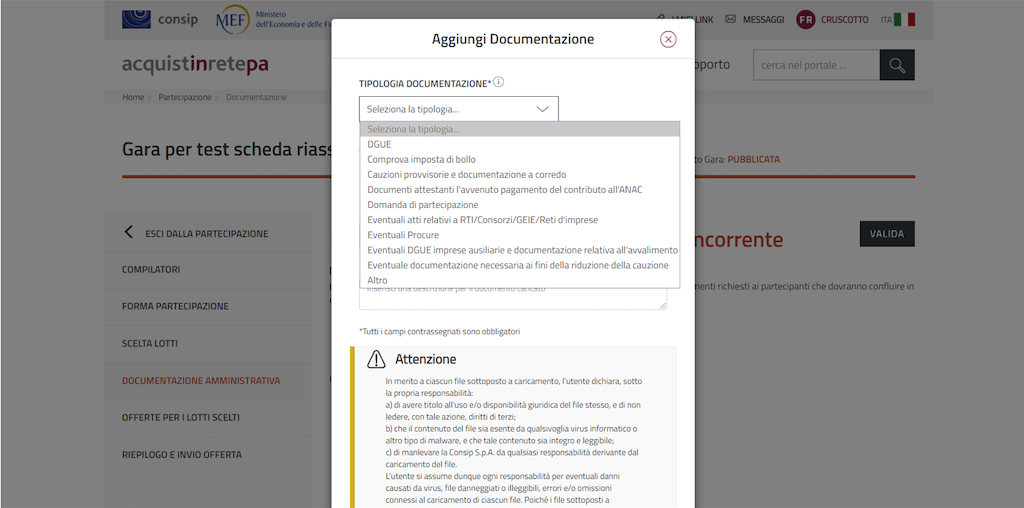Click back arrow beside Esci dalla partecipazione
Screen dimensions: 1024x508
coord(128,233)
